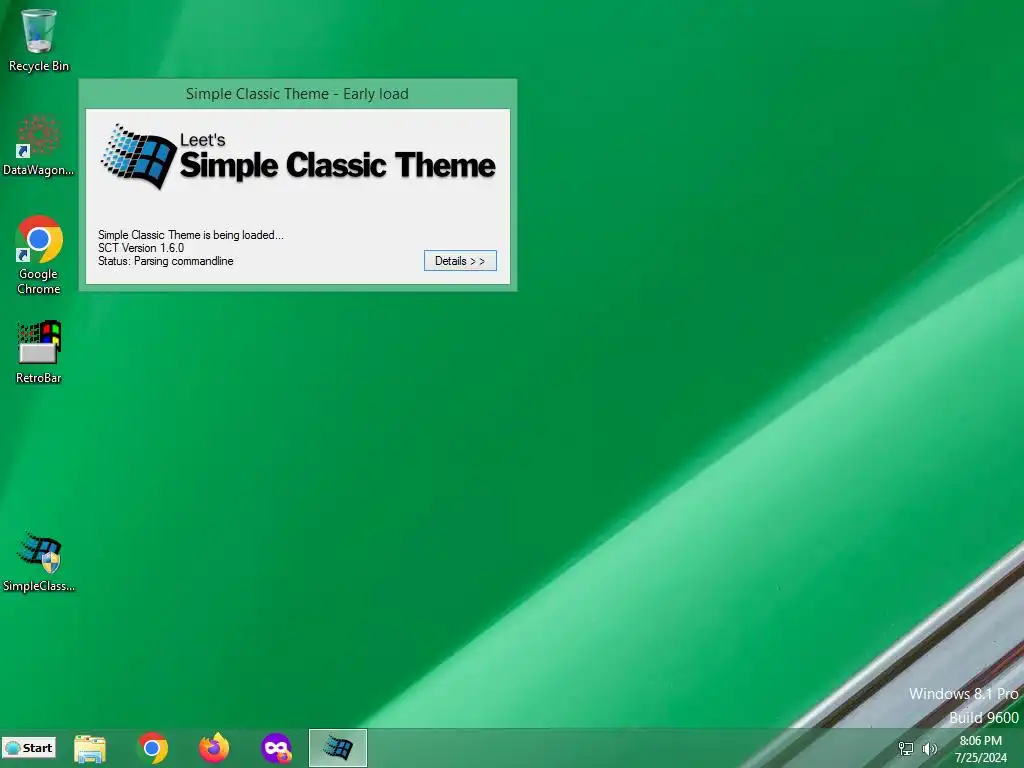Viewport: 1024px width, 768px height.
Task: Activate Simple Classic Theme taskbar button
Action: [x=338, y=748]
